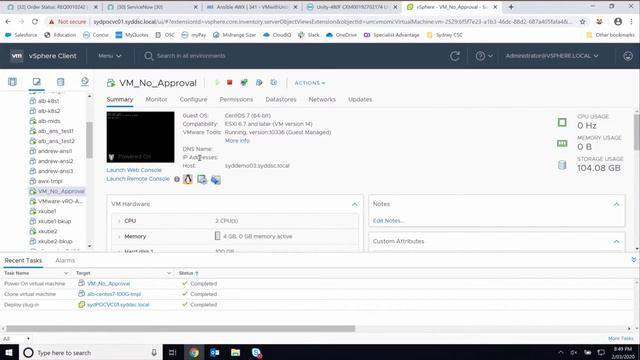Viewport: 640px width, 360px height.
Task: Click the search magnifier icon
Action: (149, 56)
